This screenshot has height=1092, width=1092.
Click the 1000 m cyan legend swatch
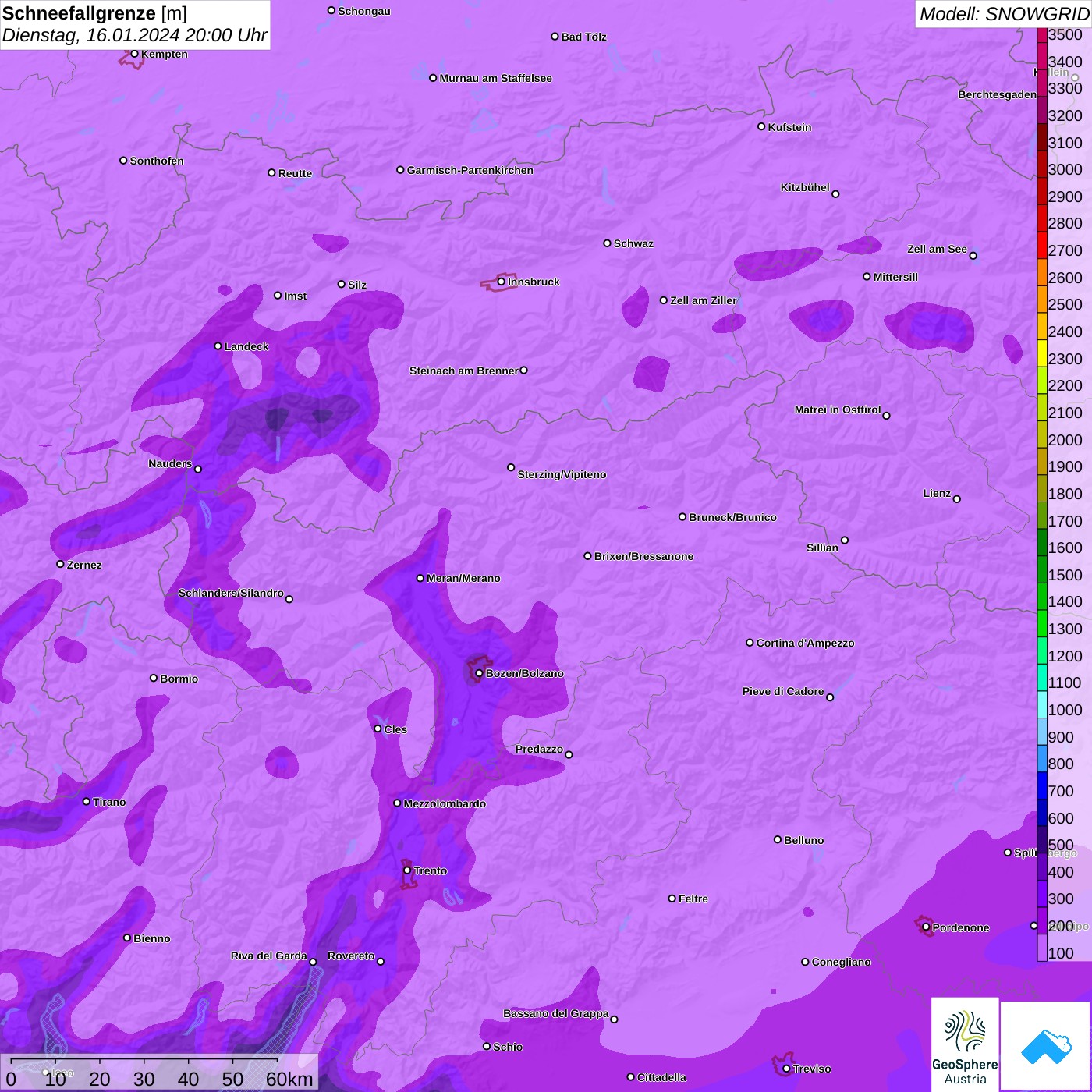[1042, 704]
